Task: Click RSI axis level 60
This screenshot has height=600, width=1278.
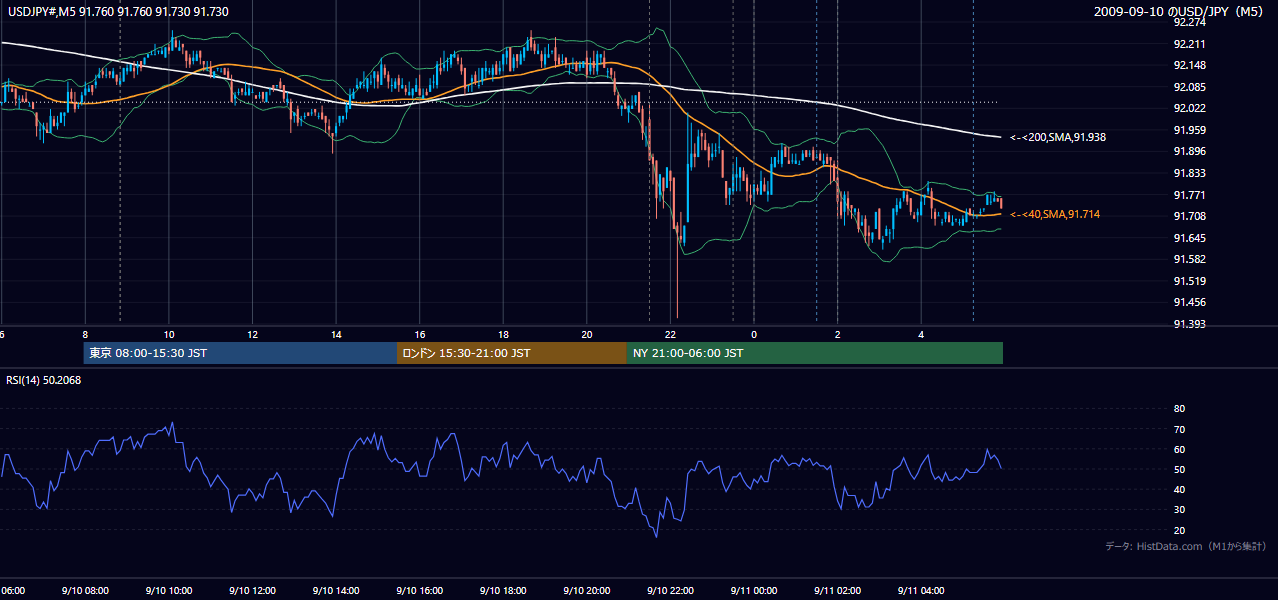Action: point(1180,449)
